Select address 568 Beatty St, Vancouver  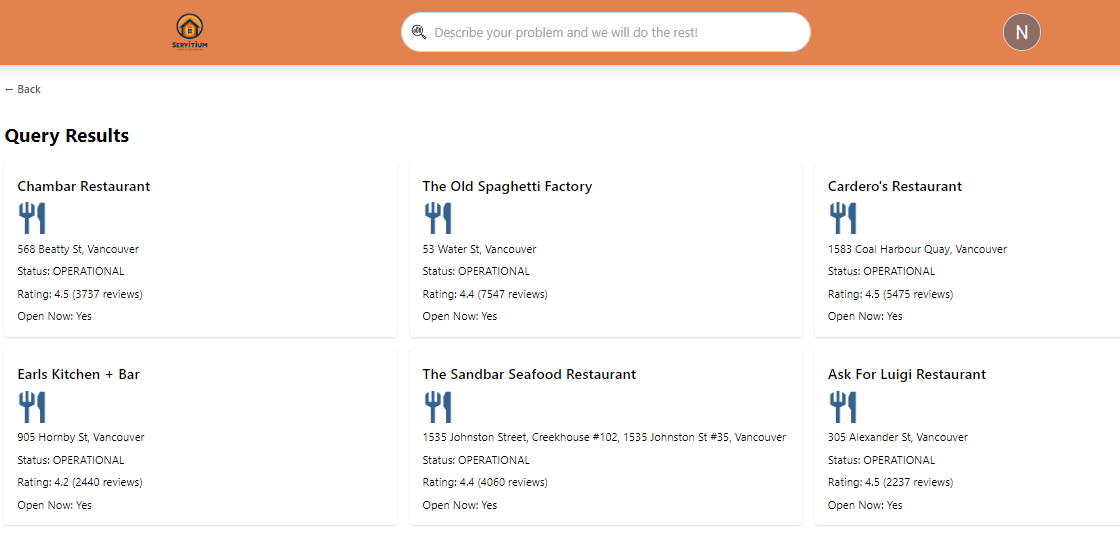[x=78, y=249]
